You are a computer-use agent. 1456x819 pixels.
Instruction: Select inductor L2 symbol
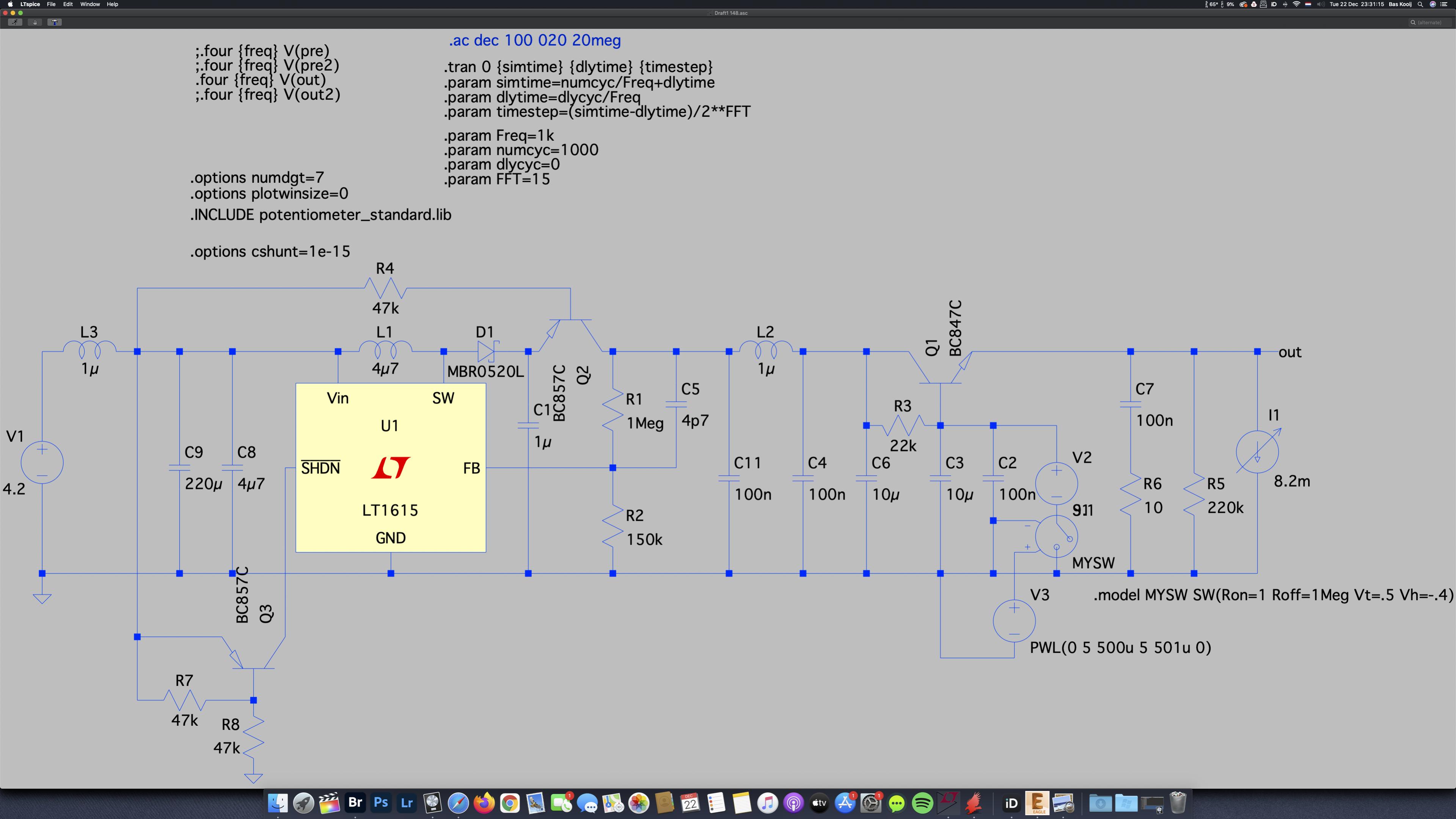click(766, 349)
